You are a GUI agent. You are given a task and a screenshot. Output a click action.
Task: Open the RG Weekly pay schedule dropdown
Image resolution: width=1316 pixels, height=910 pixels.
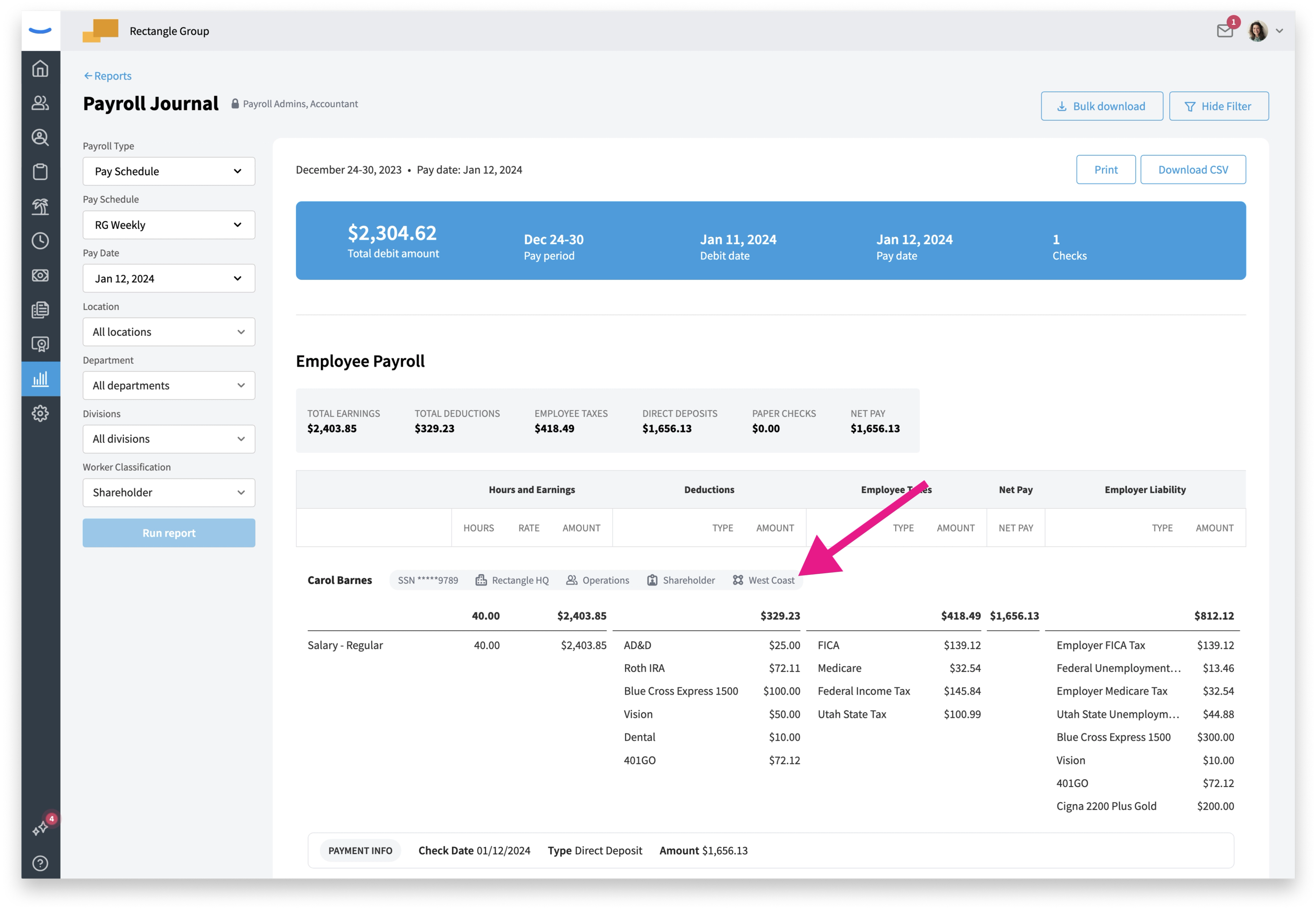coord(169,225)
